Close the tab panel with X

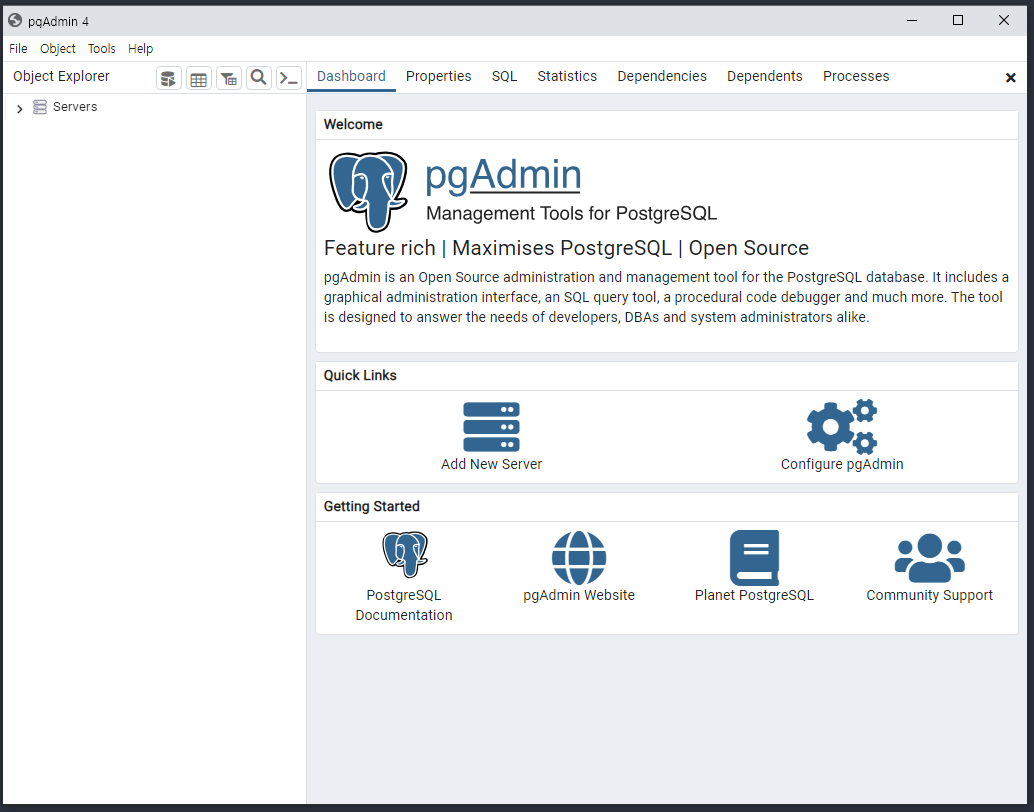[x=1010, y=78]
